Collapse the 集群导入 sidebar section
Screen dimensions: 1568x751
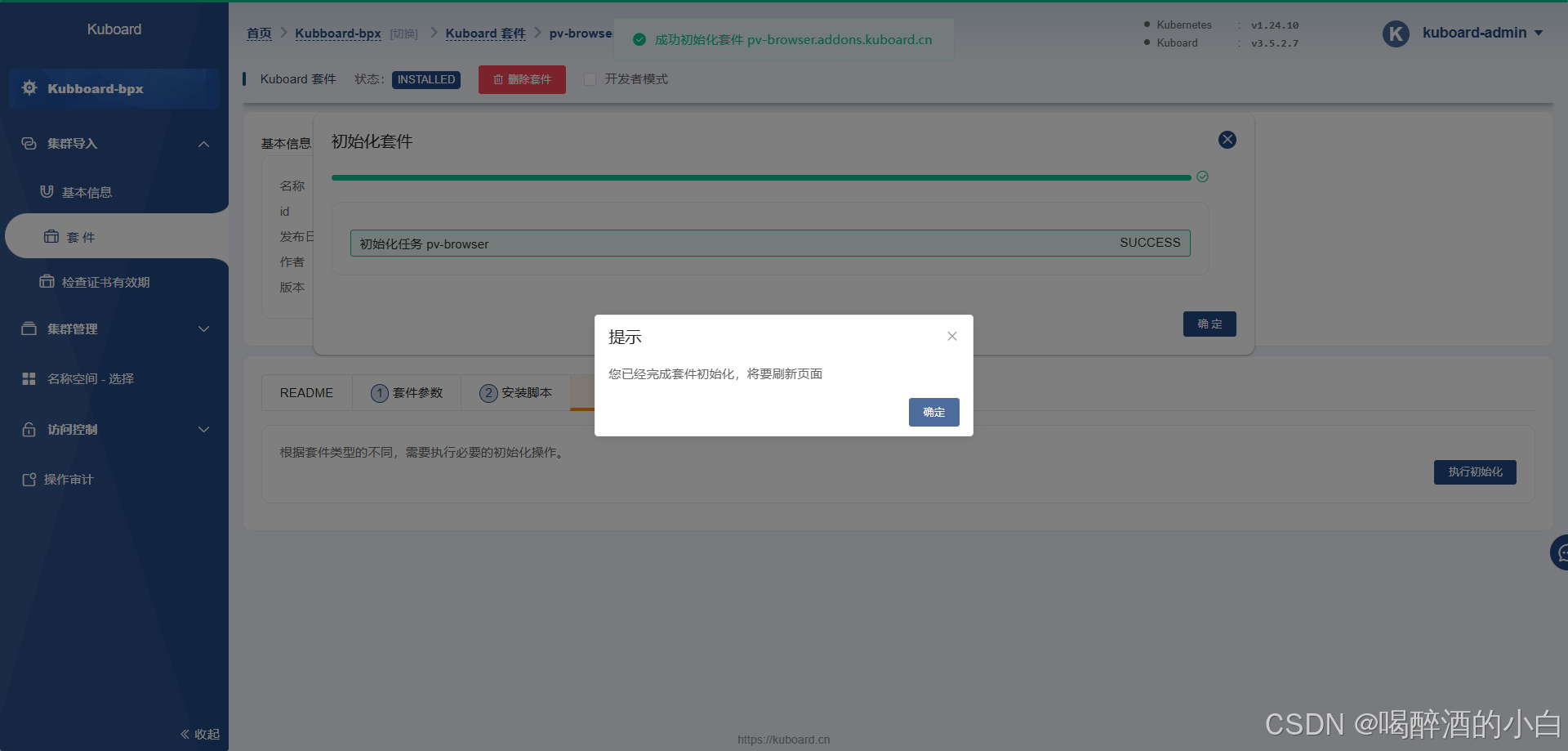pos(203,144)
